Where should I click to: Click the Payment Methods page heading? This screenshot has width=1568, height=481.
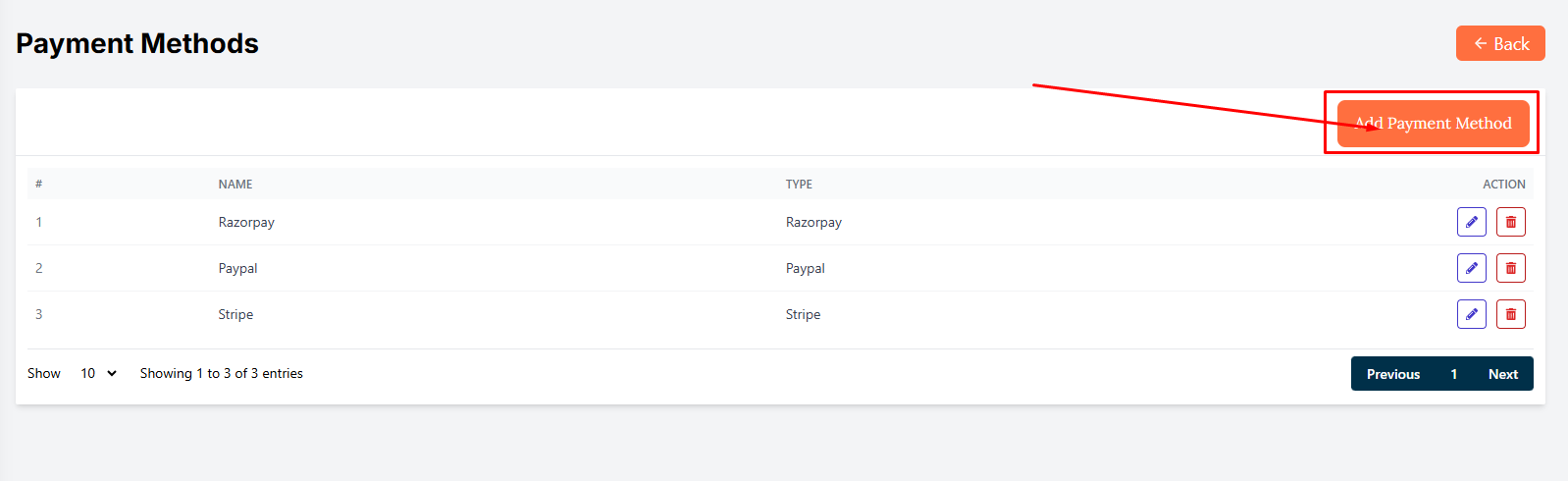click(x=137, y=43)
